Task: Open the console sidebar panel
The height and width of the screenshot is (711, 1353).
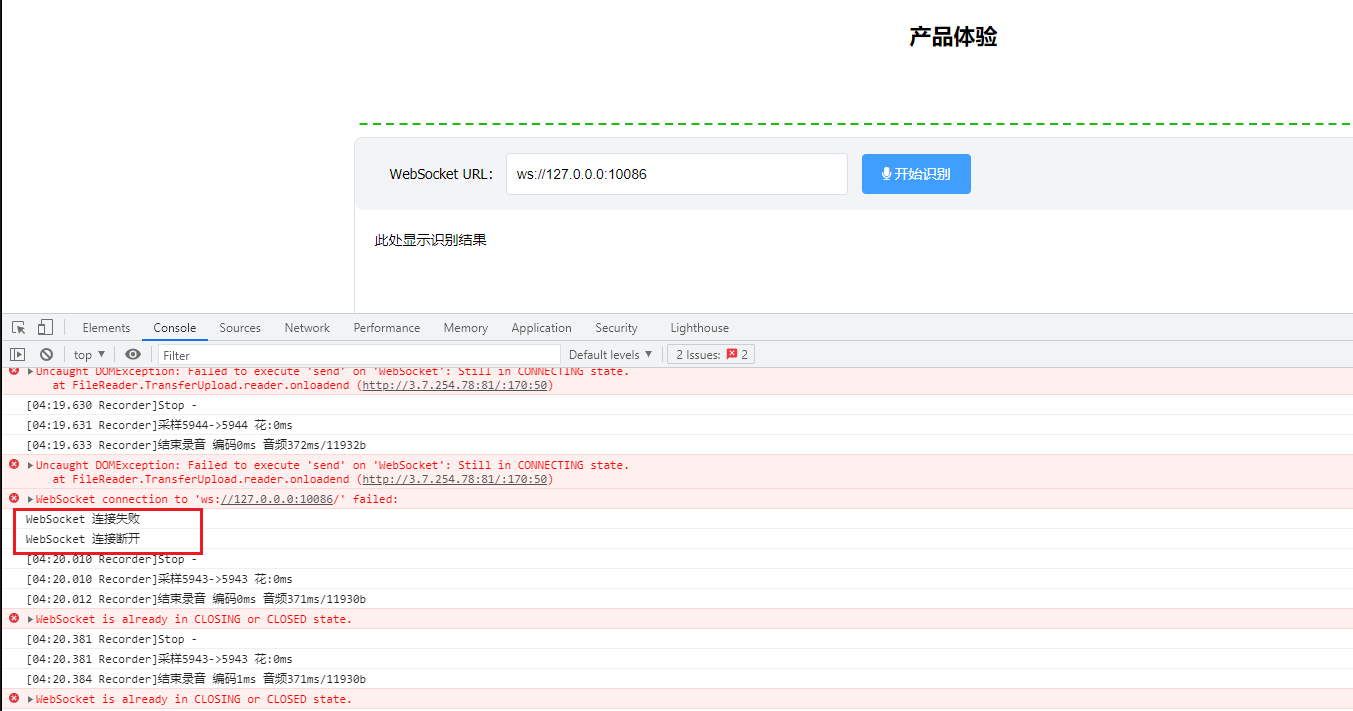Action: point(17,354)
